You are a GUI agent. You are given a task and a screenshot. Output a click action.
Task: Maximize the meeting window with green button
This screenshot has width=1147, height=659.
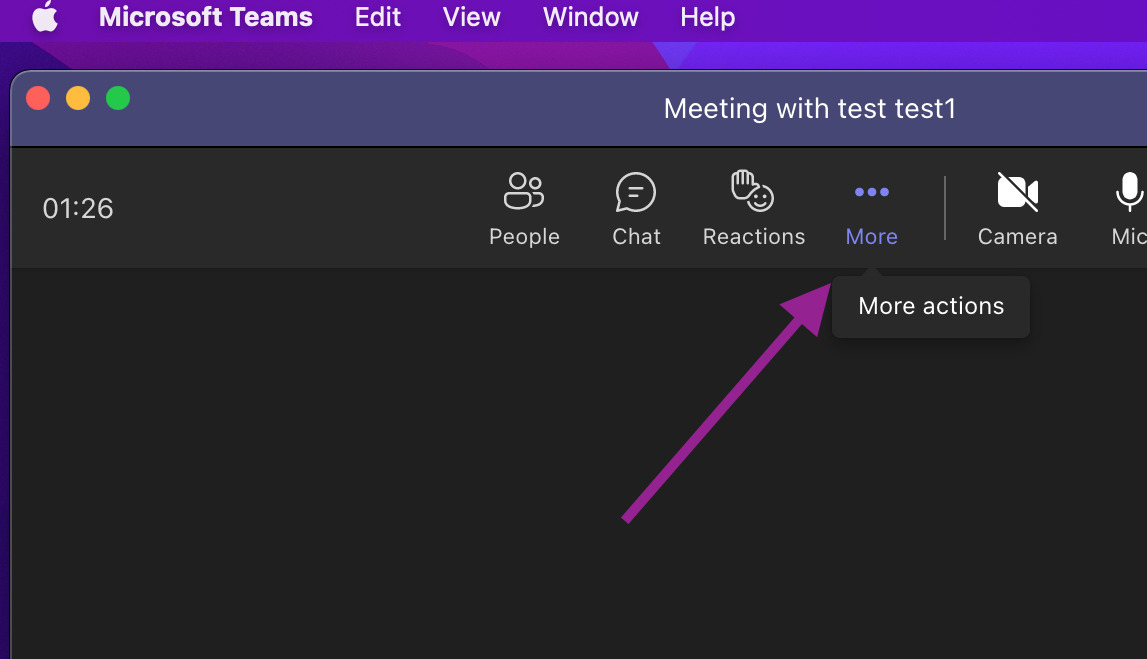coord(118,98)
